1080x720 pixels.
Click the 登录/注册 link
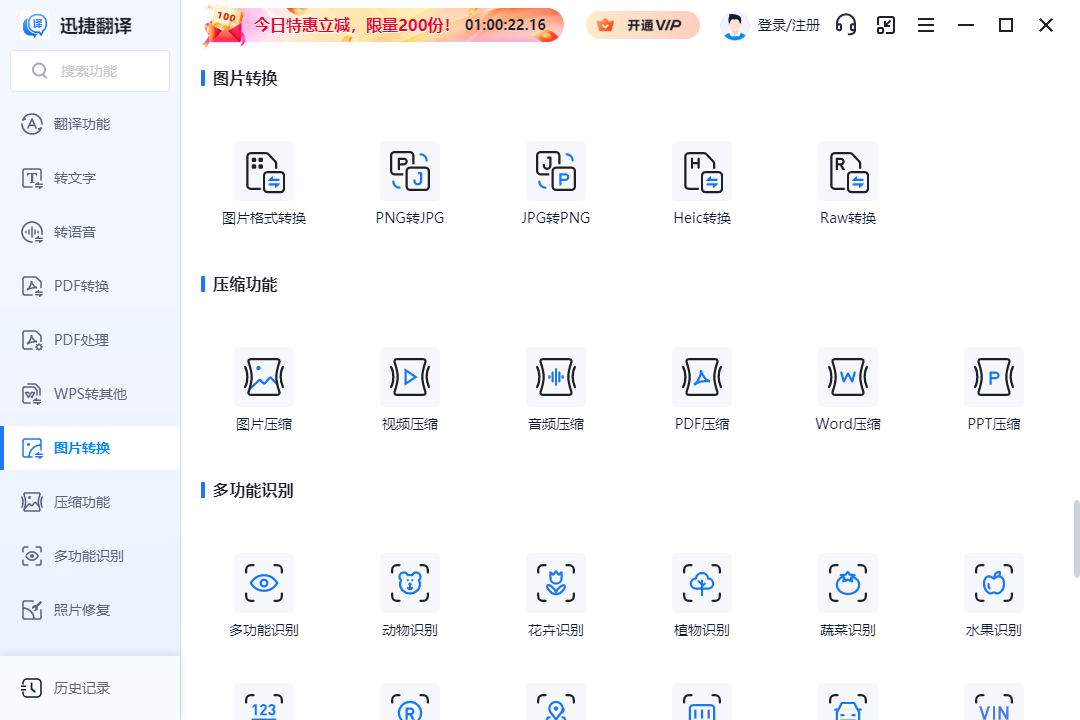[789, 25]
